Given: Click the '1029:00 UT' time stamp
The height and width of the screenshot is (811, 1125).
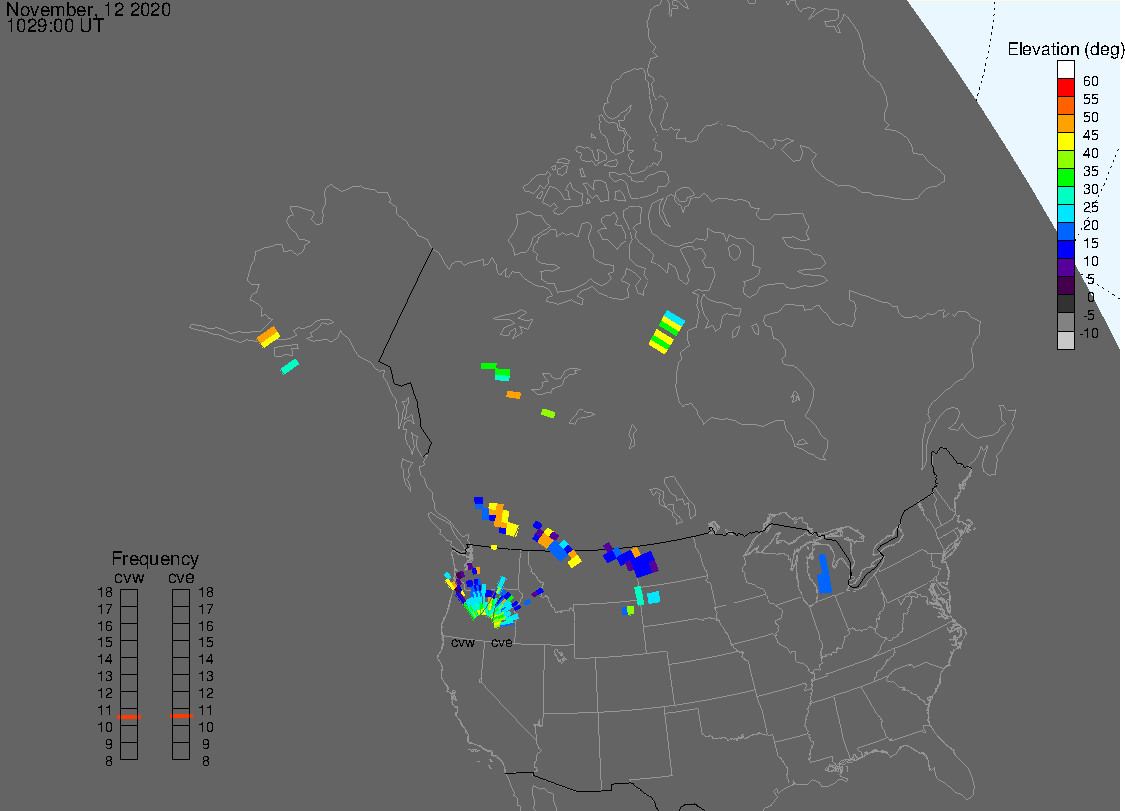Looking at the screenshot, I should [x=55, y=26].
